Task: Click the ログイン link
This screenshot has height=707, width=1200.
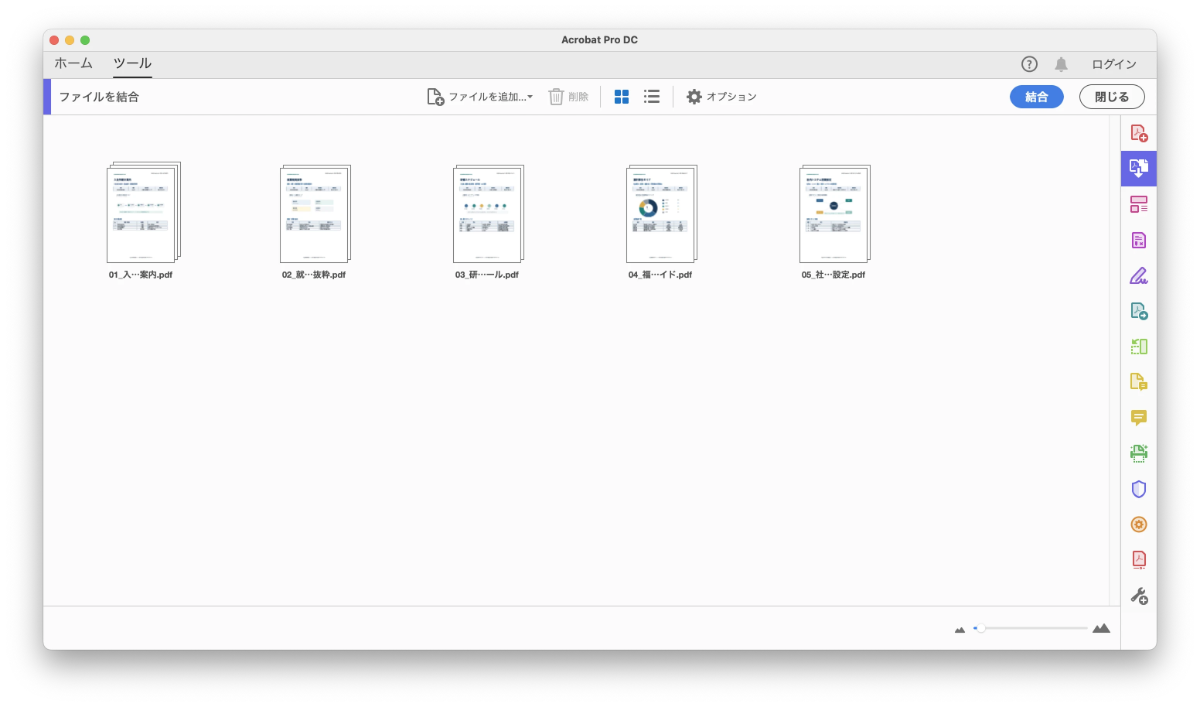Action: [1114, 64]
